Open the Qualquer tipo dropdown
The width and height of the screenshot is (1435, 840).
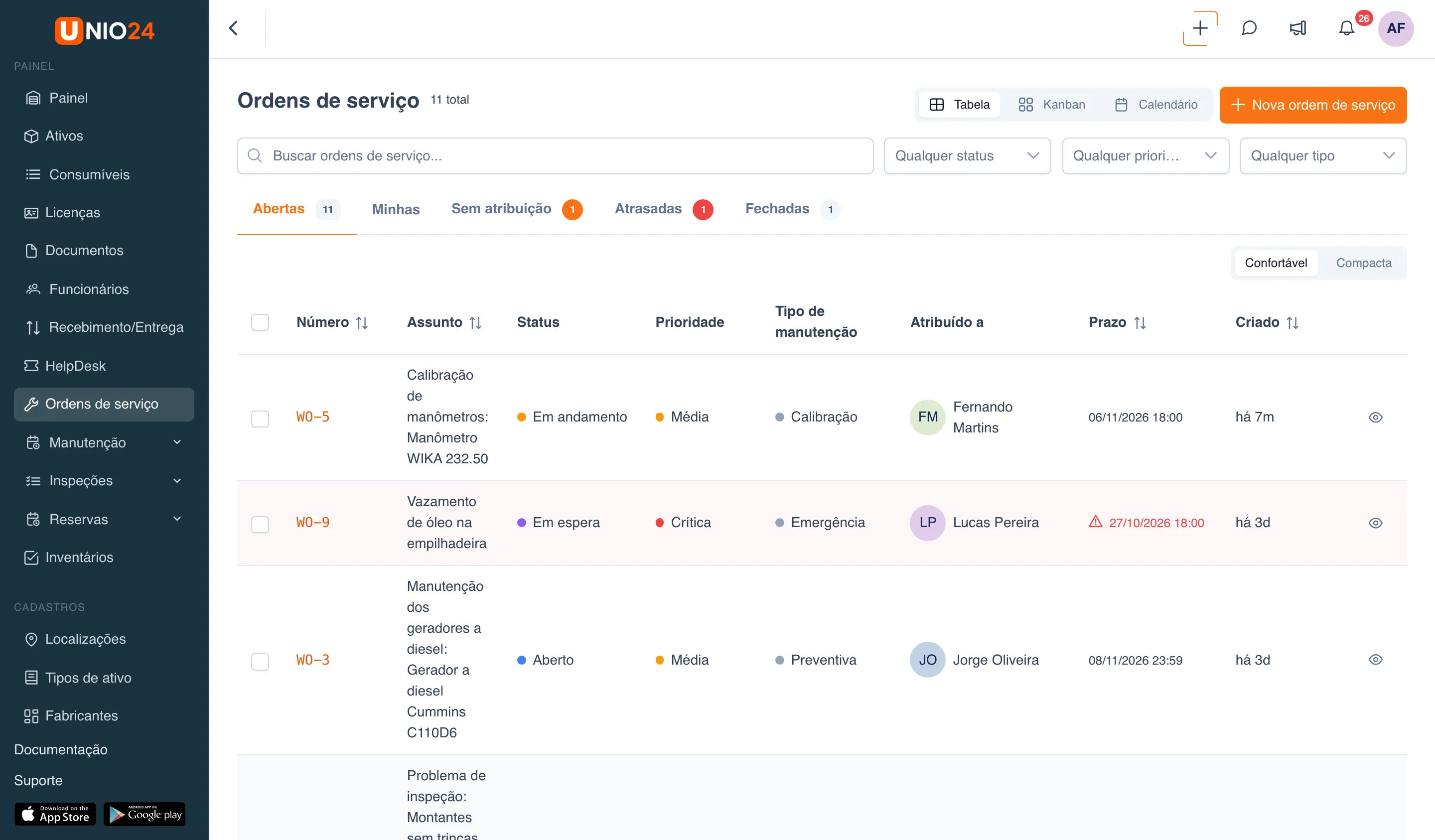(x=1322, y=156)
